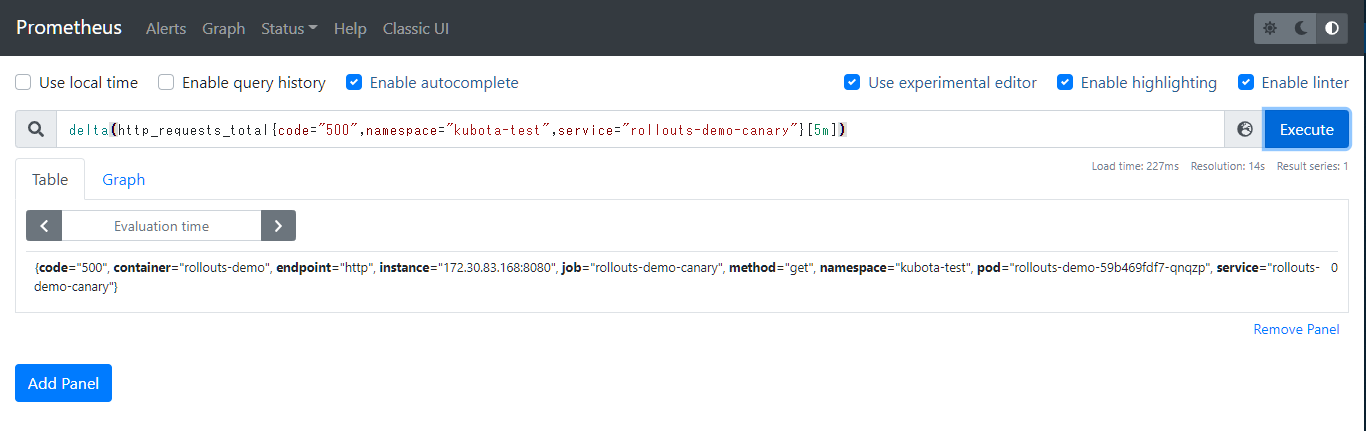Open the Alerts page
Viewport: 1366px width, 431px height.
pyautogui.click(x=166, y=28)
